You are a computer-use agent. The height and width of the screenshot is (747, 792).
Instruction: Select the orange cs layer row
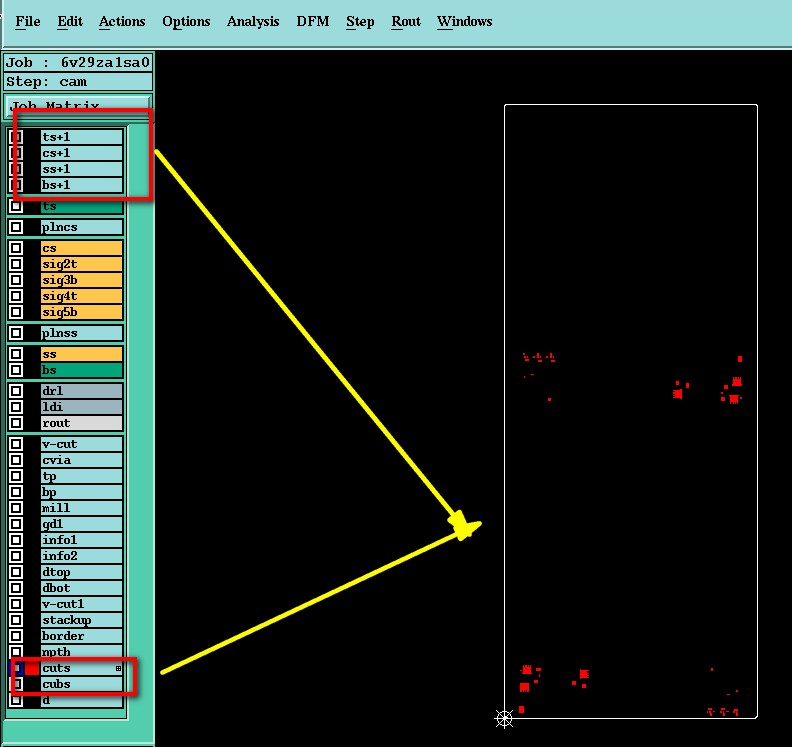pyautogui.click(x=82, y=248)
